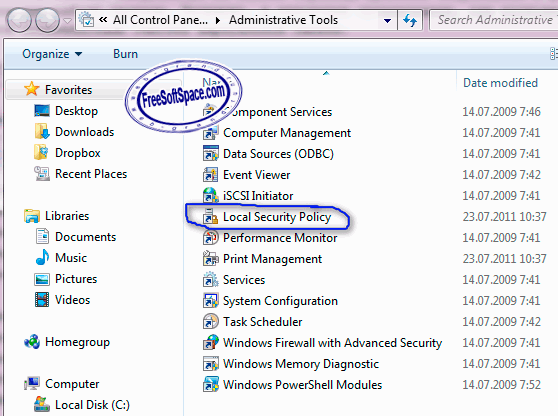
Task: Open the Music library
Action: [71, 258]
